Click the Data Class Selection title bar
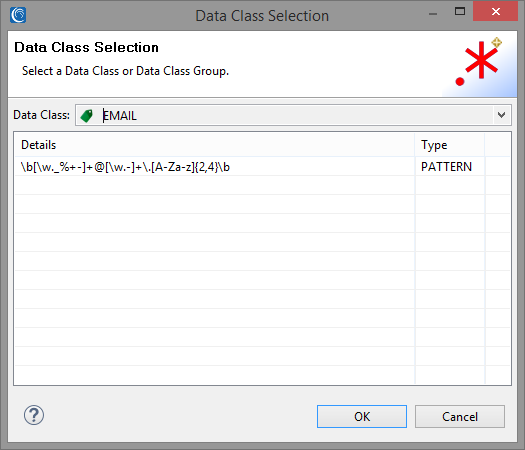This screenshot has height=450, width=525. tap(262, 15)
